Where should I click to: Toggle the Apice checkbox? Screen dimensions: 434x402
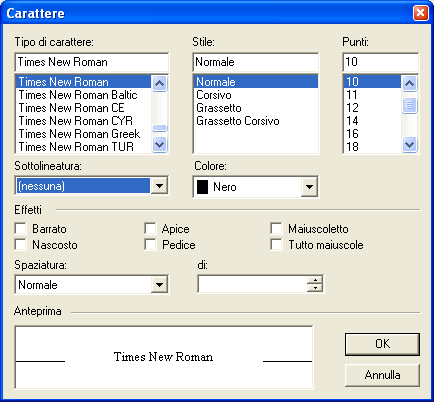click(x=150, y=229)
